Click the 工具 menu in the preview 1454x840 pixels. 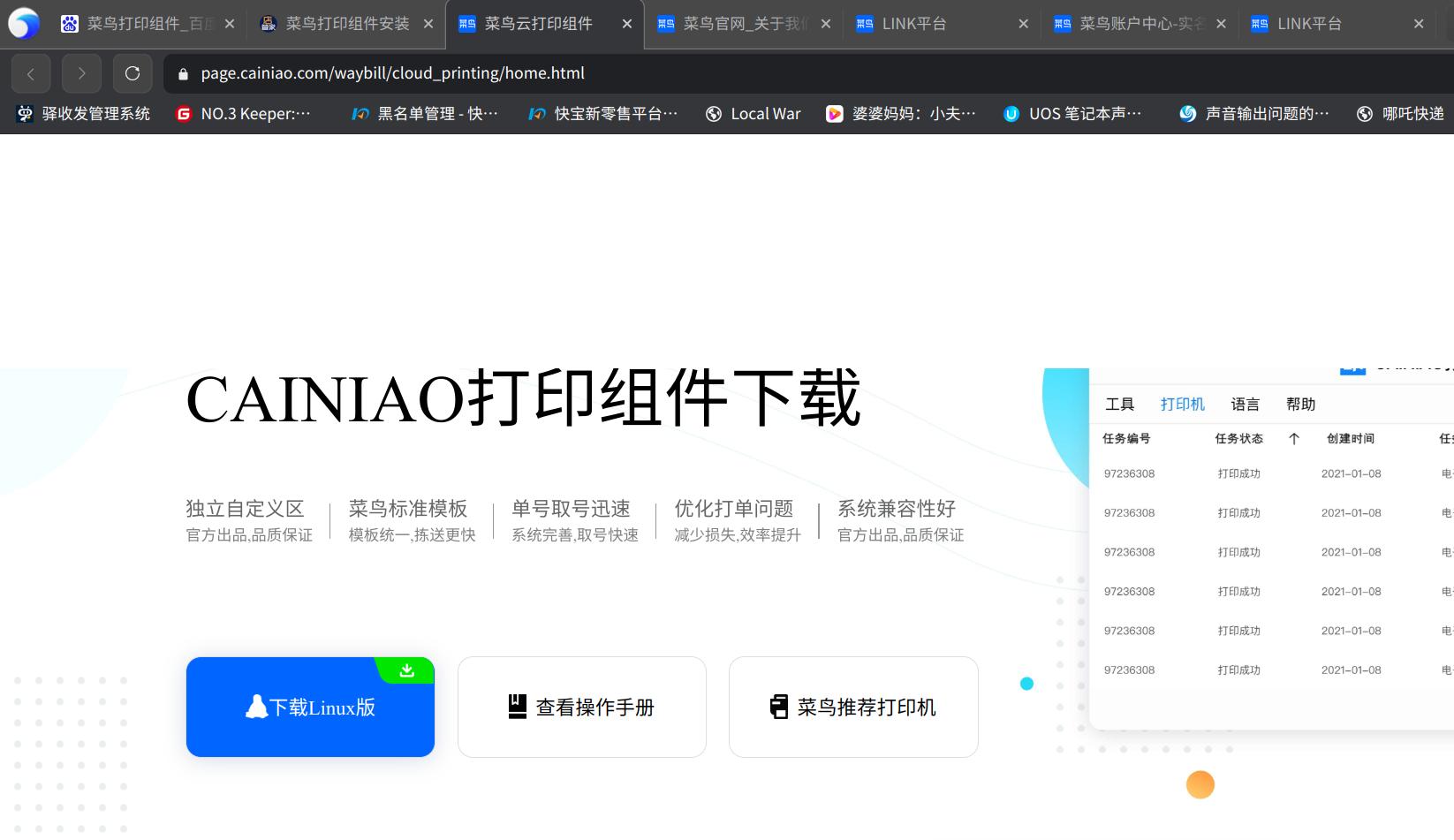click(x=1119, y=405)
